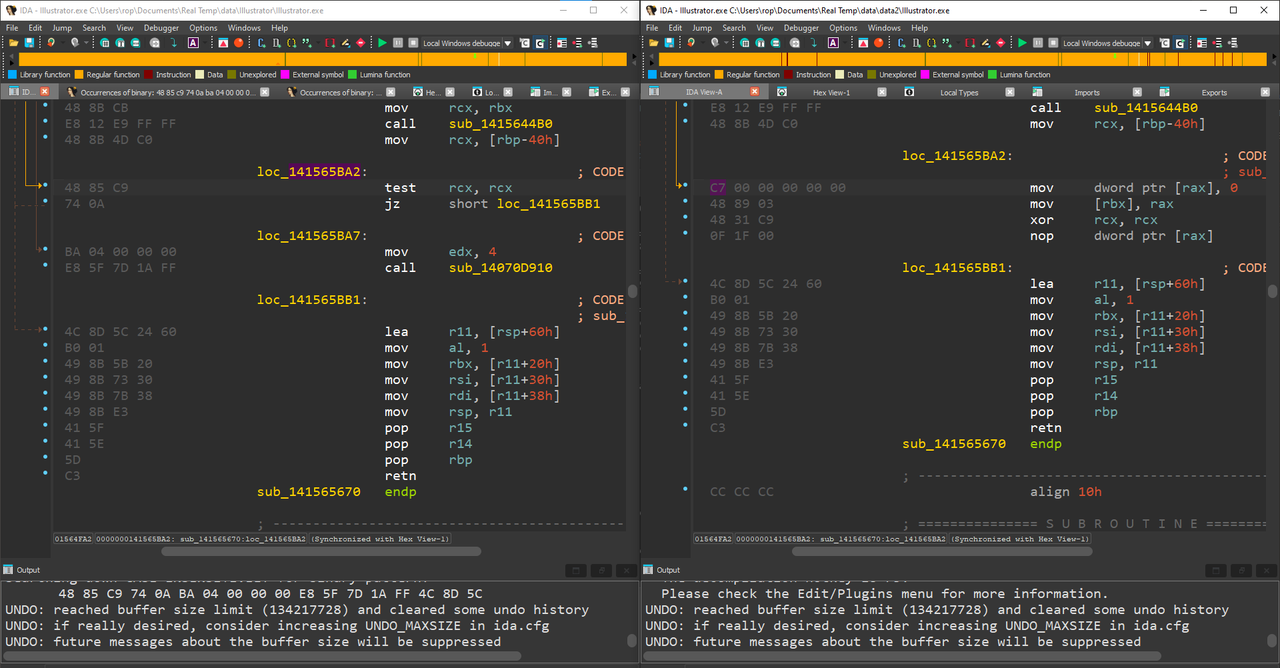Open the Local Windows debugger dropdown in right window

click(x=1148, y=43)
